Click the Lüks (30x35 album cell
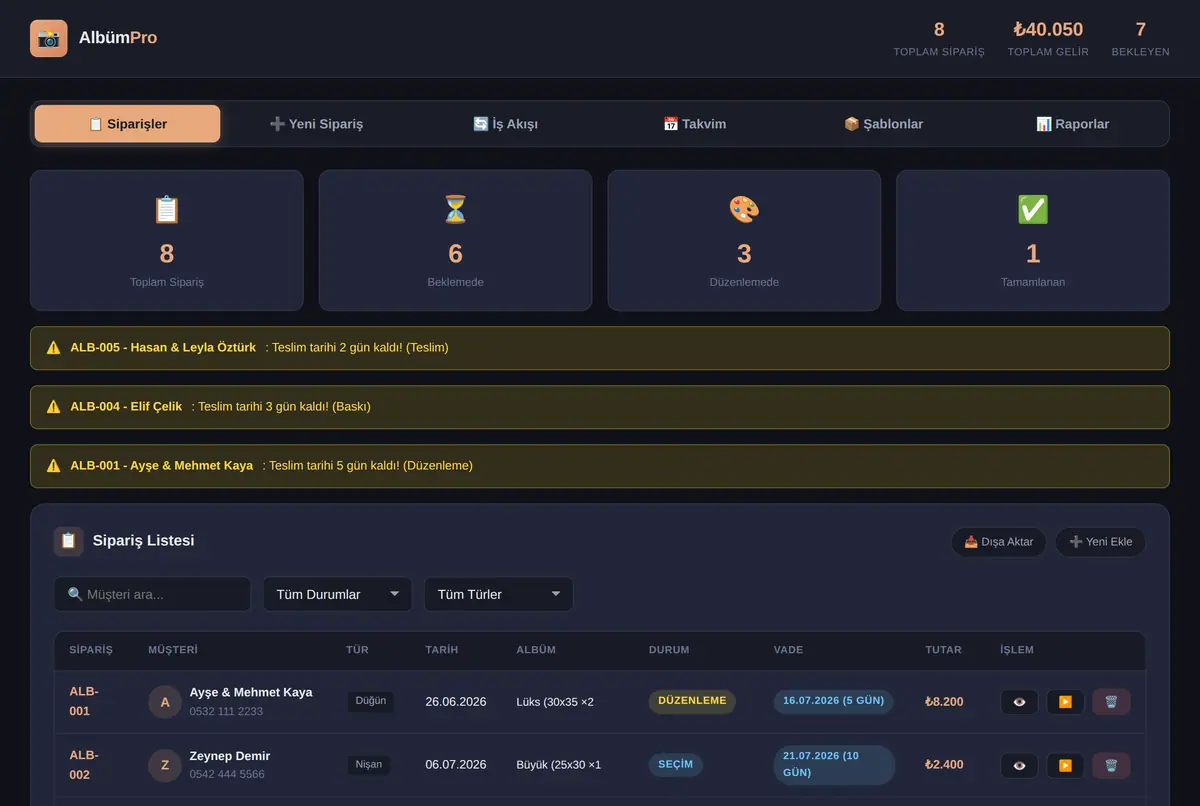 coord(555,702)
